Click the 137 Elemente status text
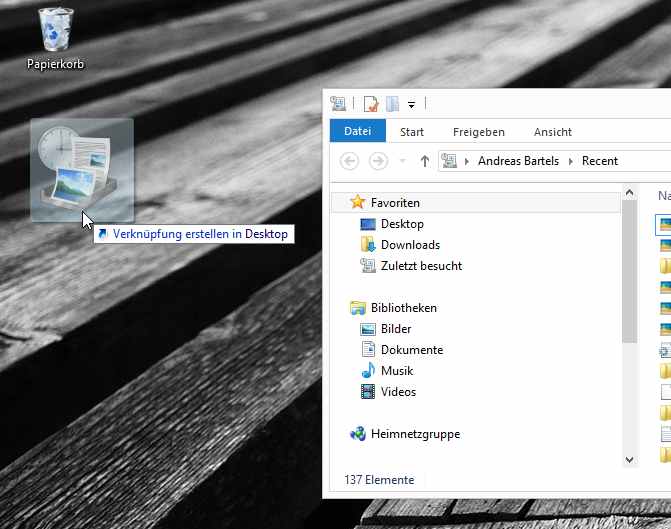Viewport: 671px width, 529px height. pos(379,480)
